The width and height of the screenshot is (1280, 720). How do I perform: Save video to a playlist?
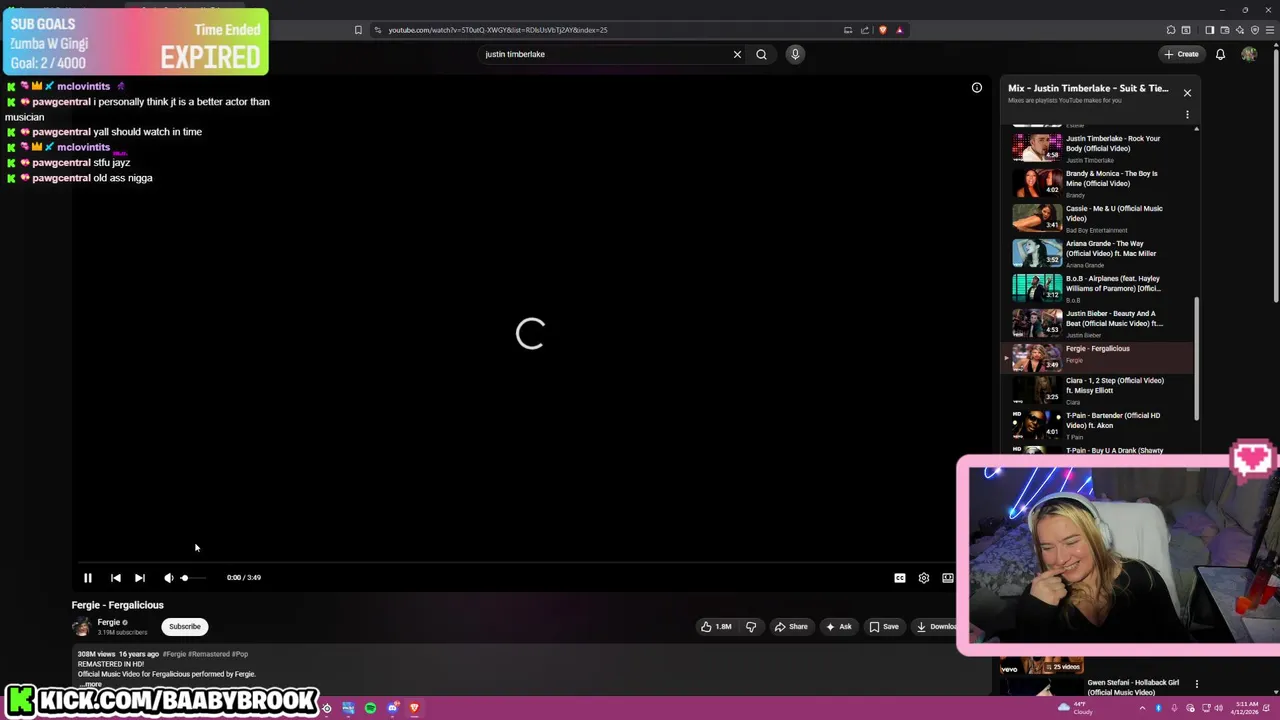click(884, 627)
